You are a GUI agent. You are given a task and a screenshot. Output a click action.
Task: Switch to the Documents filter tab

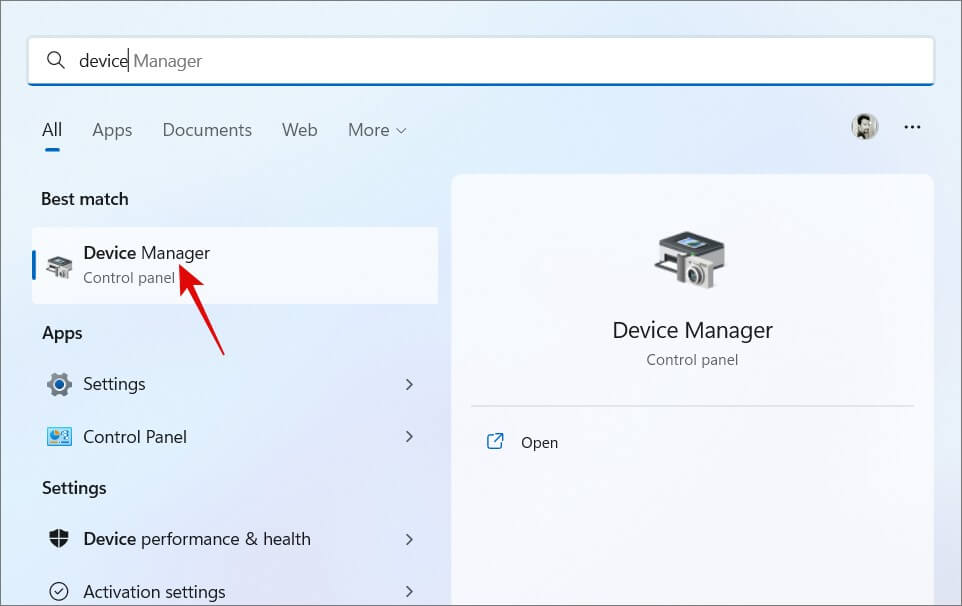(207, 130)
